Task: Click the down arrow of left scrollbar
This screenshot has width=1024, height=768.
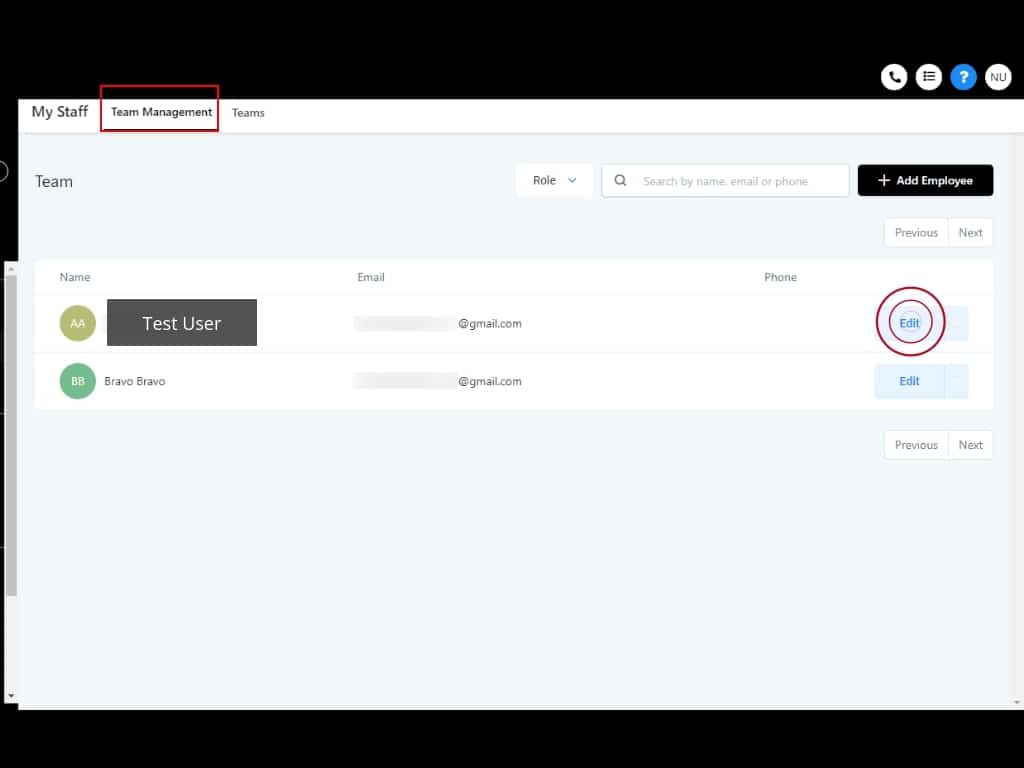Action: point(10,695)
